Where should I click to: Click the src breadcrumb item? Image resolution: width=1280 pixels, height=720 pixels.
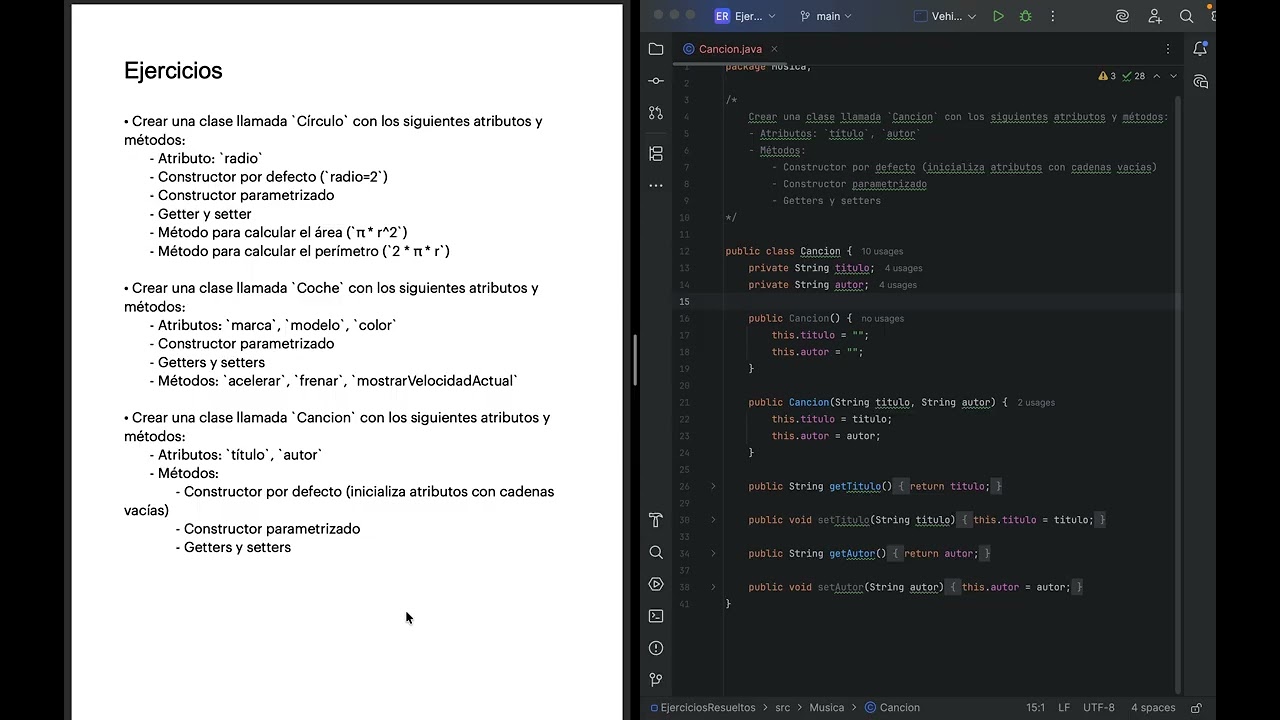(782, 708)
